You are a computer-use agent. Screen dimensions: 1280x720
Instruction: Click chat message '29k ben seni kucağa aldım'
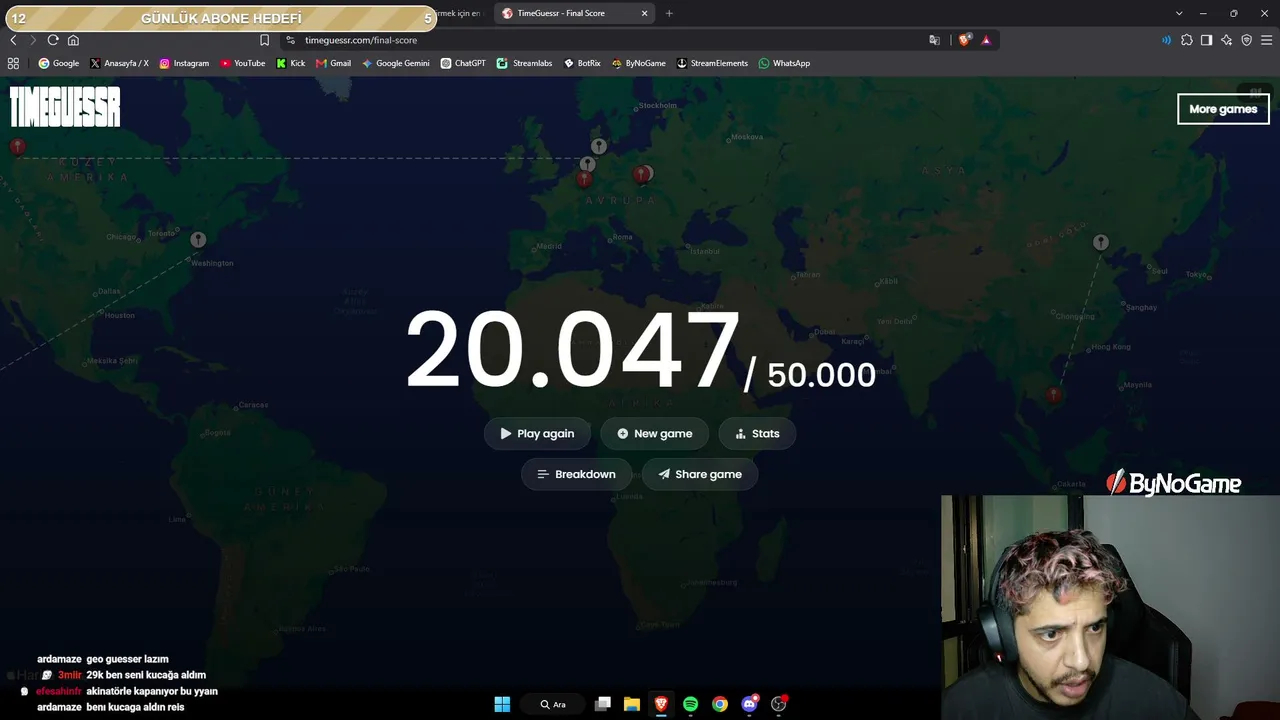pos(146,675)
